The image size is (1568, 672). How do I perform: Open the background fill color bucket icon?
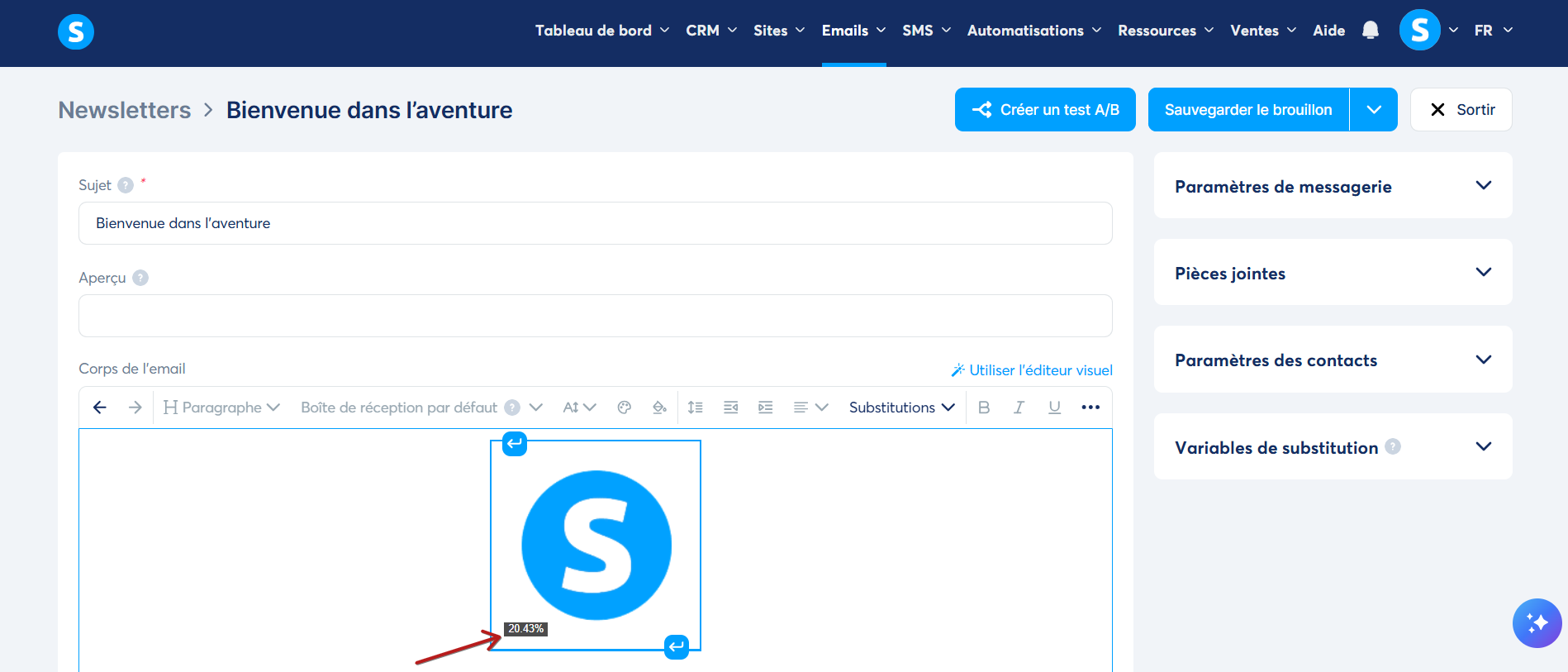(659, 407)
